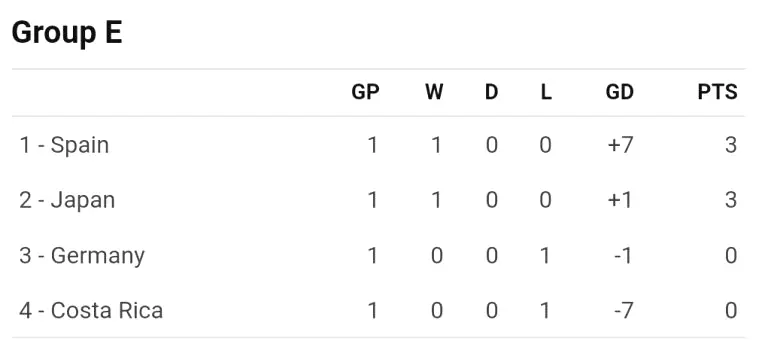768x362 pixels.
Task: Click Japan's points value 3
Action: point(731,200)
